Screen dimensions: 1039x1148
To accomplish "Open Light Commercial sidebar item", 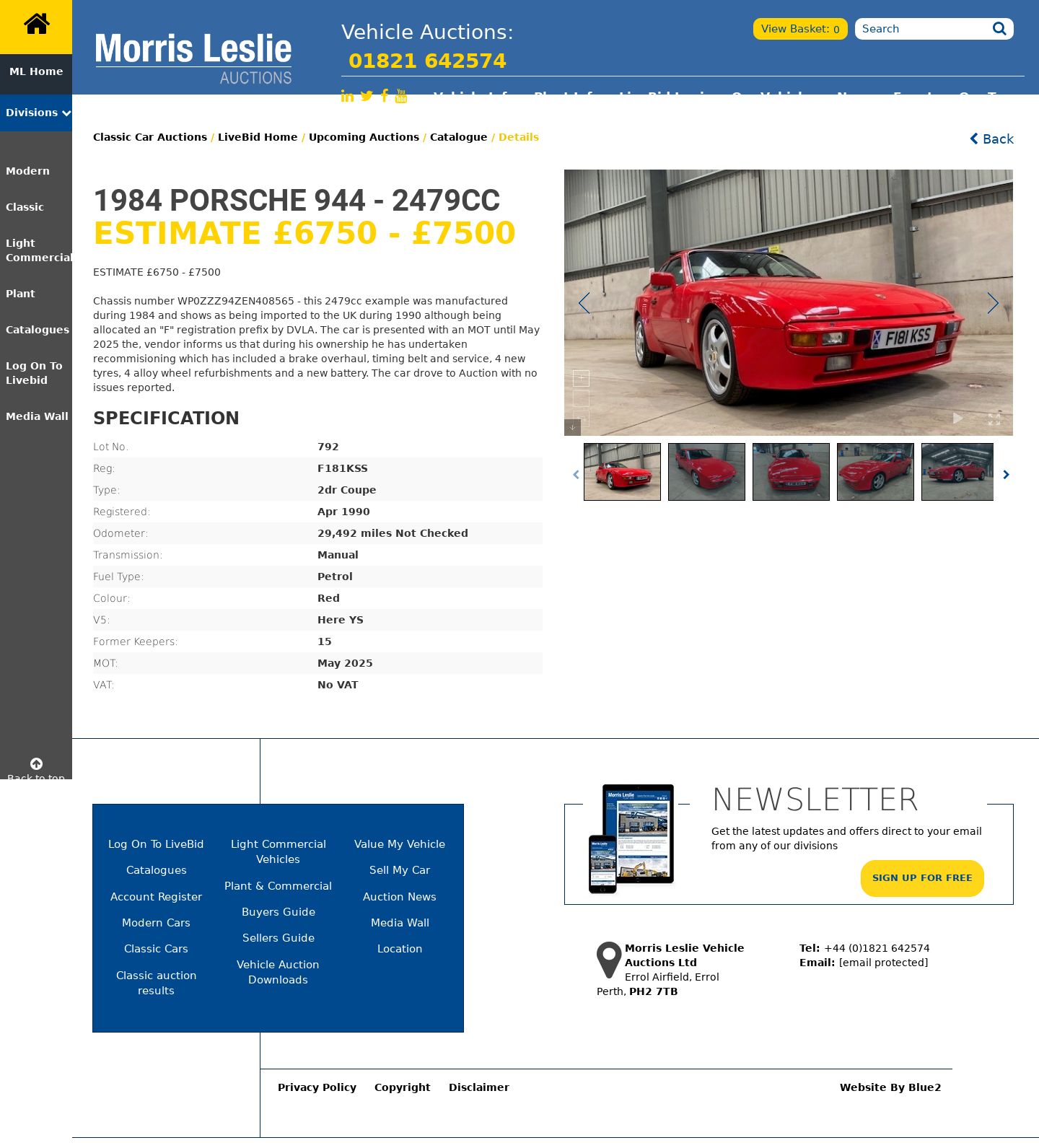I will coord(38,250).
